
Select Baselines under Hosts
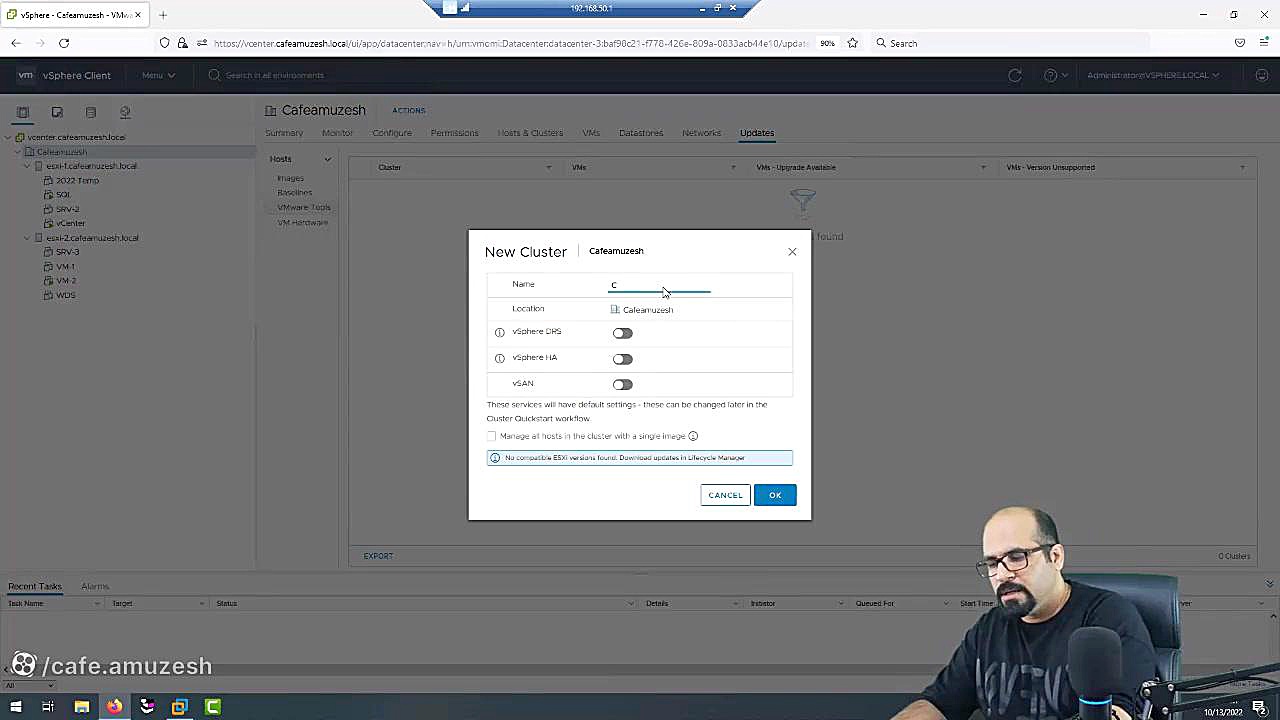(x=295, y=192)
